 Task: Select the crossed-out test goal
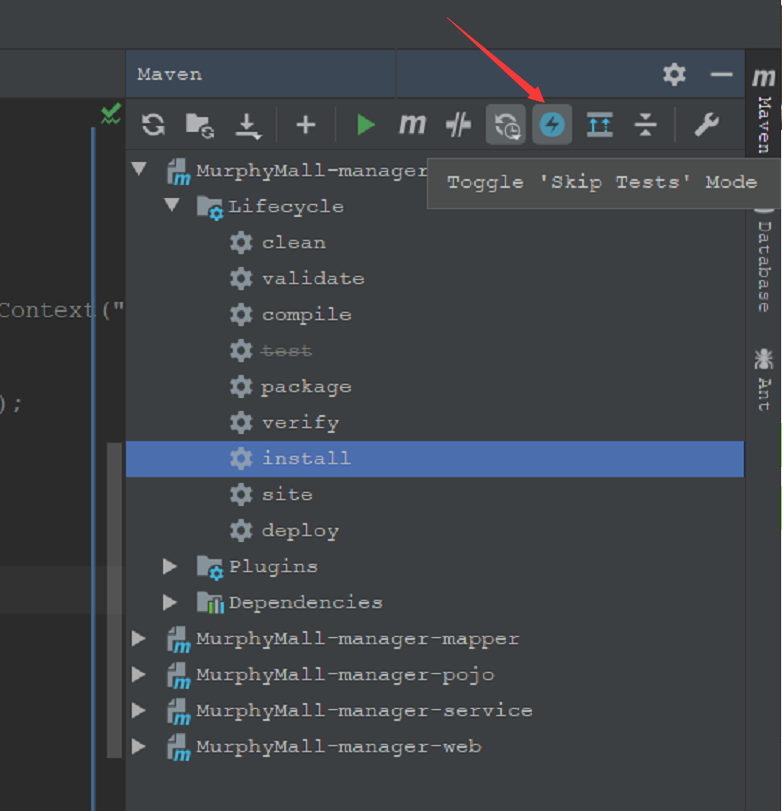click(x=286, y=351)
